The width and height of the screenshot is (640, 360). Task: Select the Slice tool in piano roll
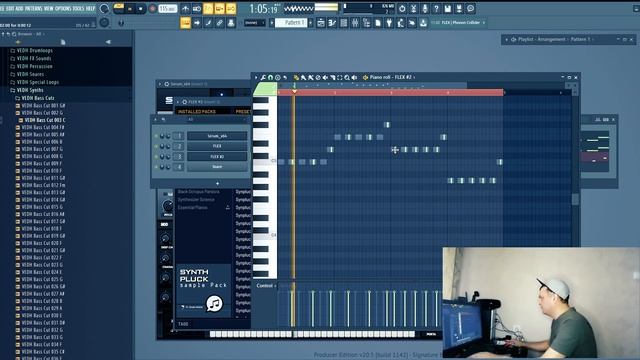333,77
